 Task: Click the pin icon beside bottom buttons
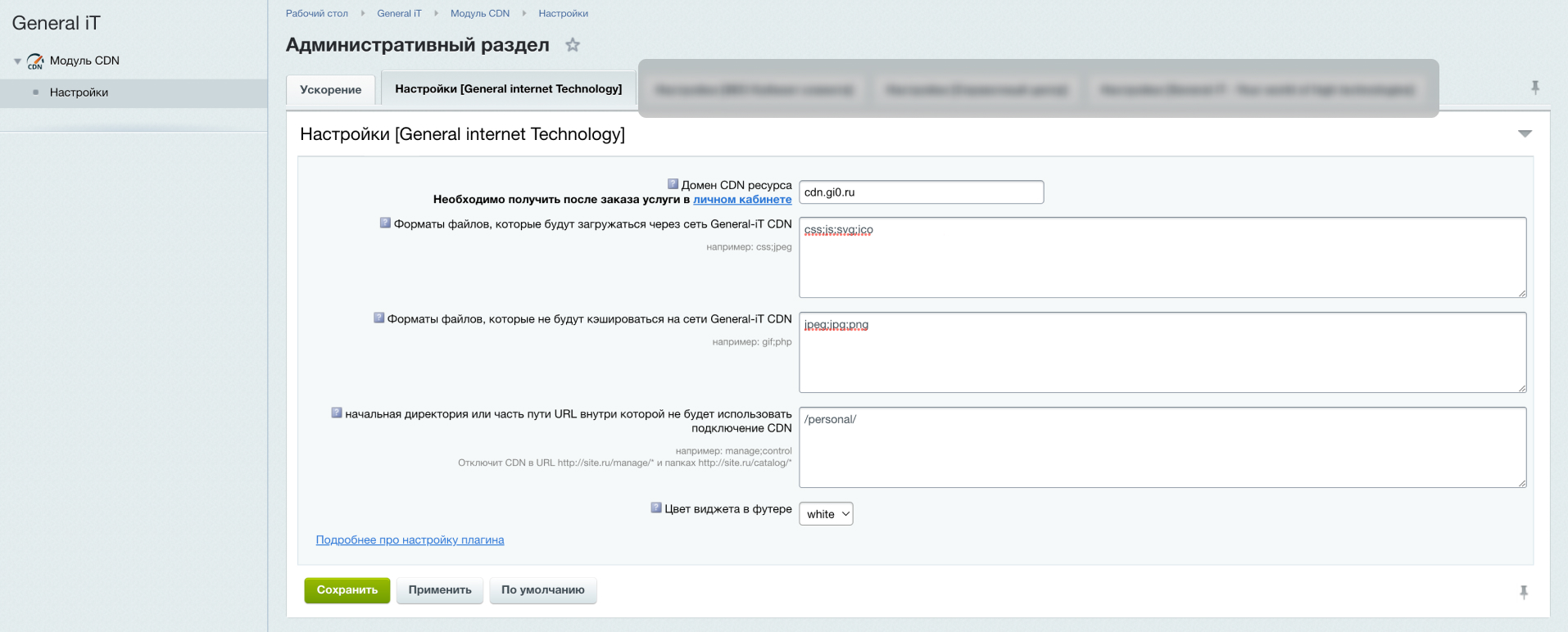click(x=1524, y=592)
